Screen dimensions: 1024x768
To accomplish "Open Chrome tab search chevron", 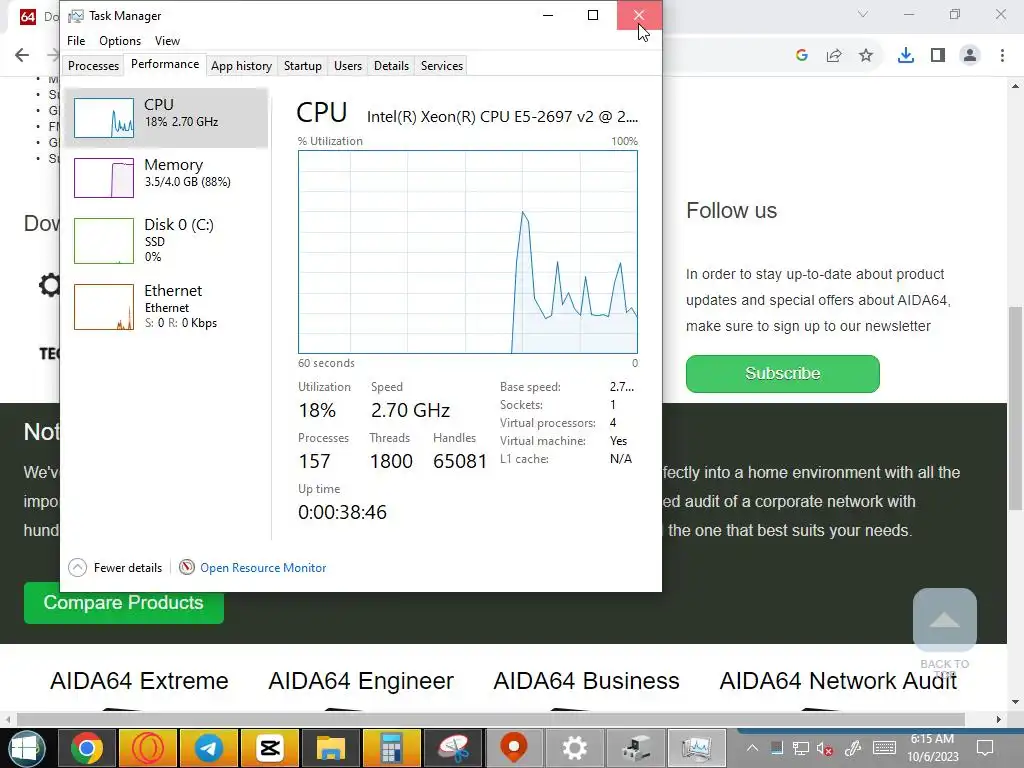I will pyautogui.click(x=863, y=14).
